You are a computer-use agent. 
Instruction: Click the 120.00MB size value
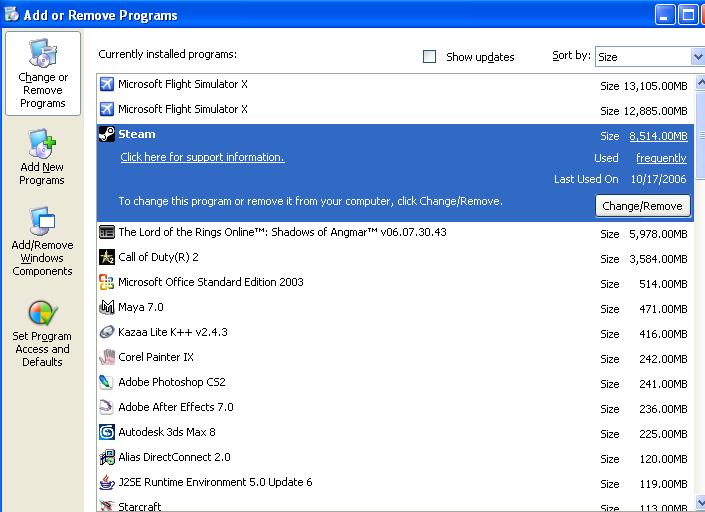point(663,459)
